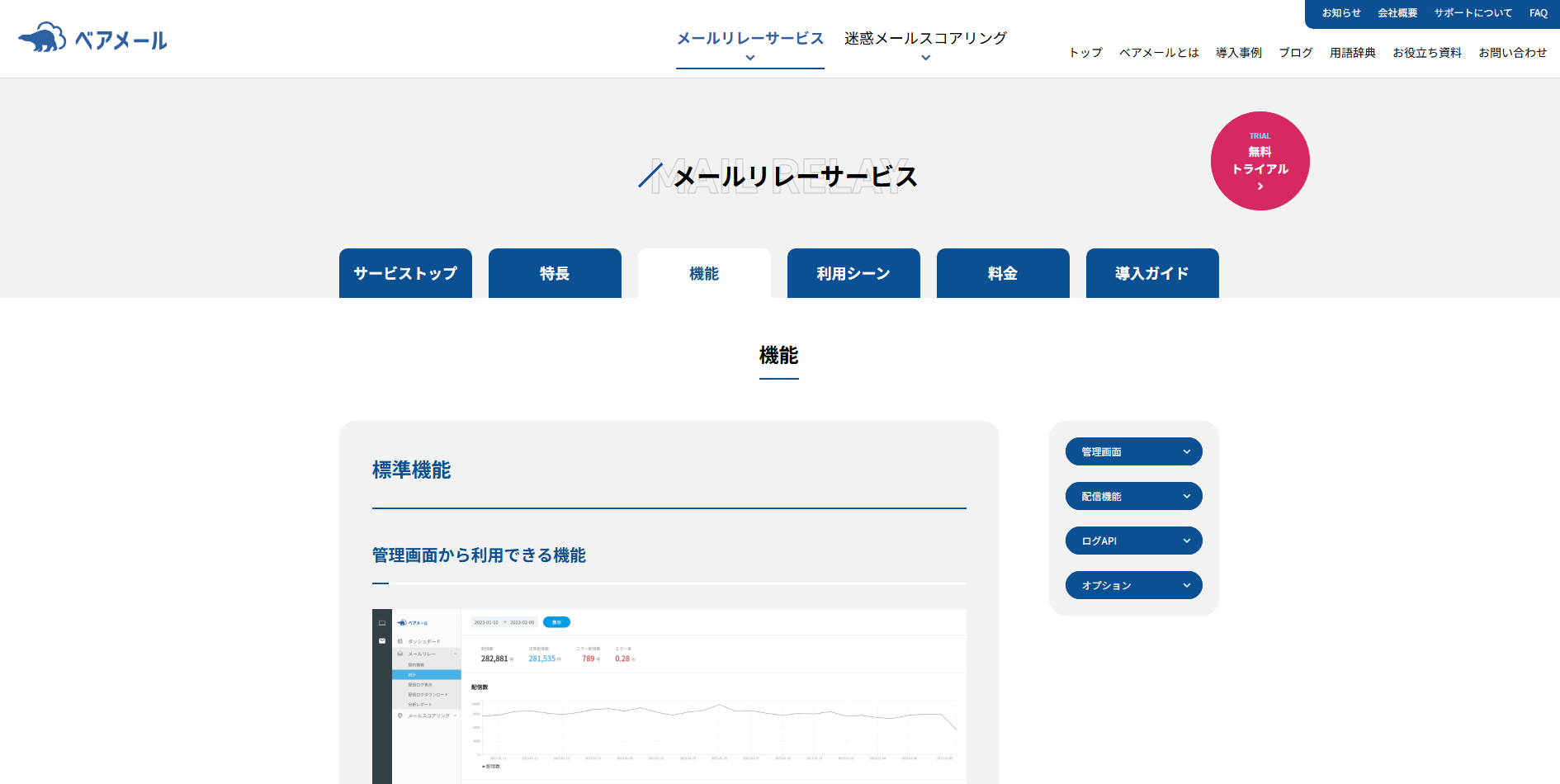
Task: Open the FAQ link
Action: pyautogui.click(x=1539, y=13)
